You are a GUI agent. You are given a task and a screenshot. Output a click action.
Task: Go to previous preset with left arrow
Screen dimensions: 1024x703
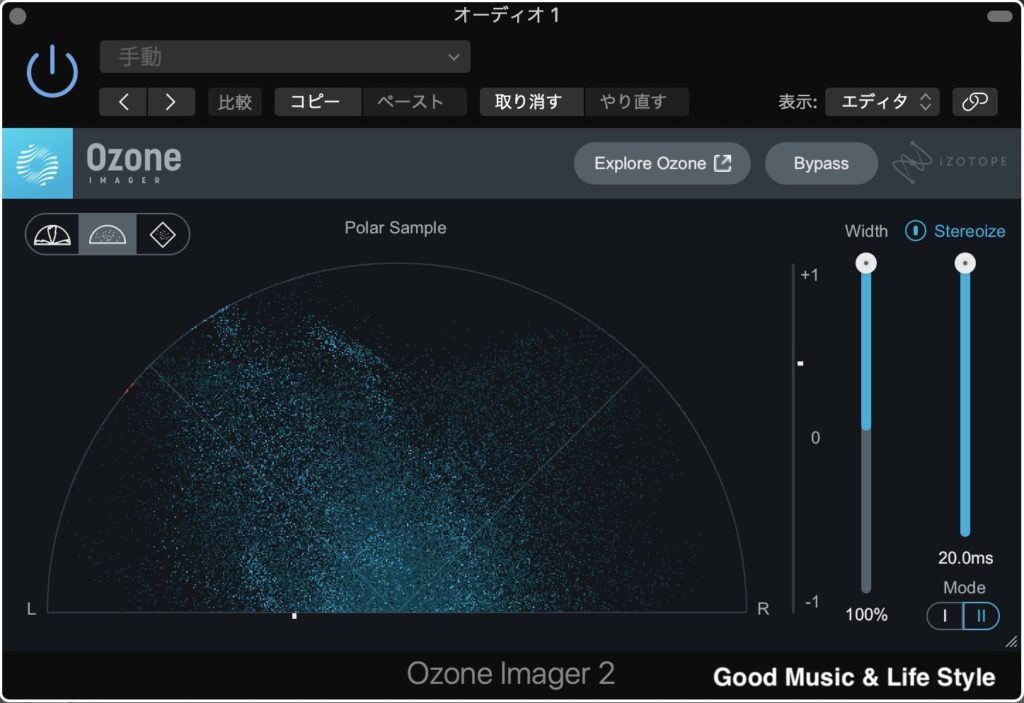pyautogui.click(x=123, y=102)
